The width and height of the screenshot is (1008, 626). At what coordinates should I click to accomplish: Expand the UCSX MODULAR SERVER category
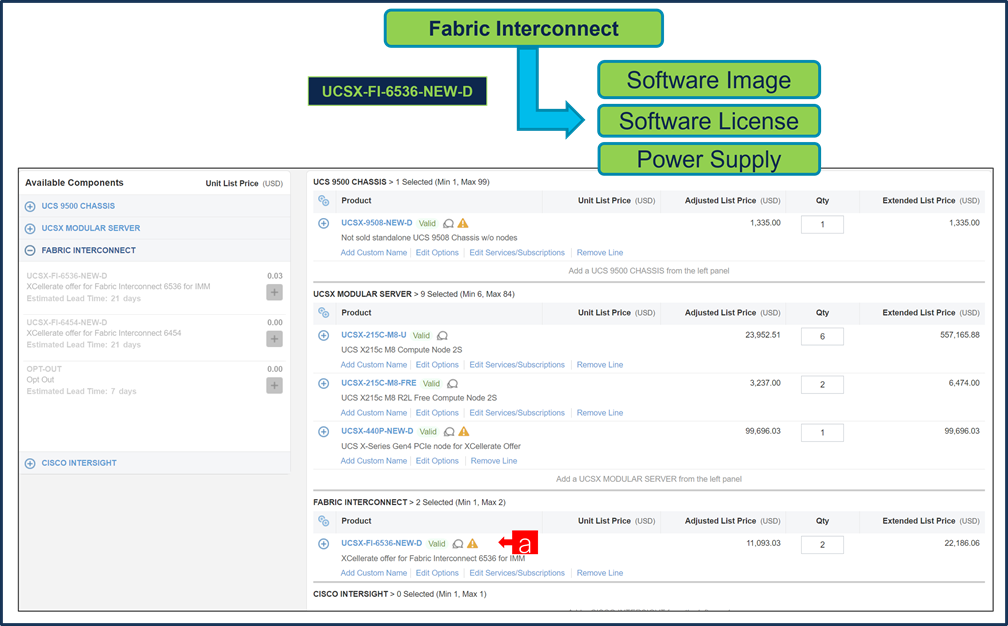30,229
